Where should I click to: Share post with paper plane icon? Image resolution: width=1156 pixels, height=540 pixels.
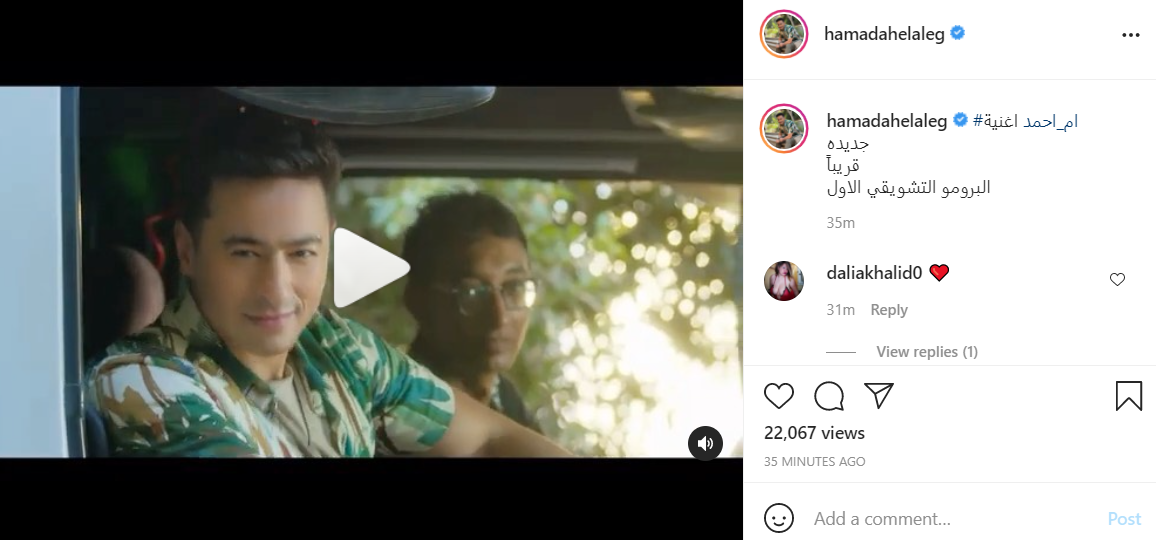click(x=878, y=396)
